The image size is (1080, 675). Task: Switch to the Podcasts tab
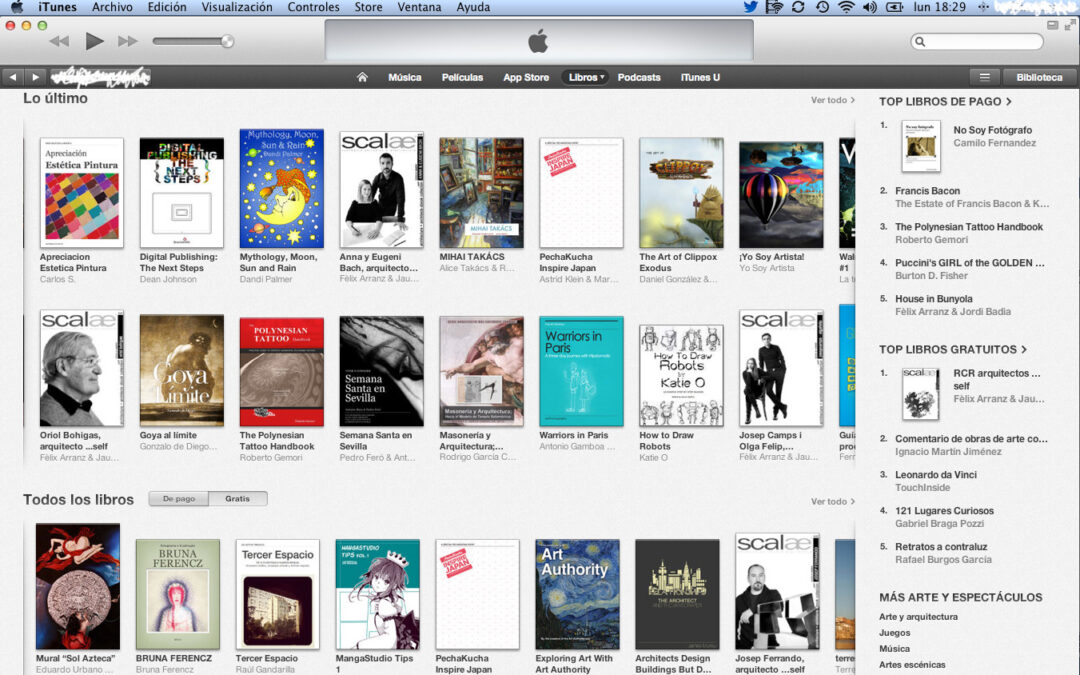639,77
